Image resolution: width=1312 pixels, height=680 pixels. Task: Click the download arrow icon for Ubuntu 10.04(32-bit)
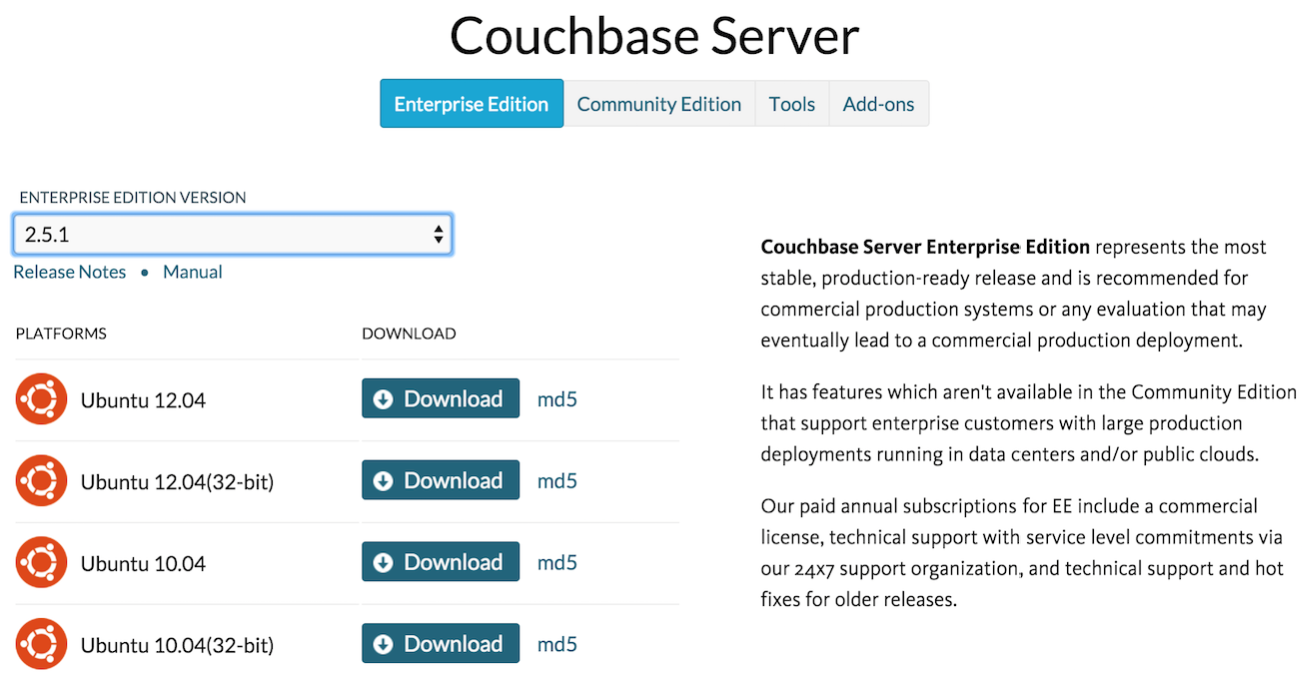[x=384, y=643]
